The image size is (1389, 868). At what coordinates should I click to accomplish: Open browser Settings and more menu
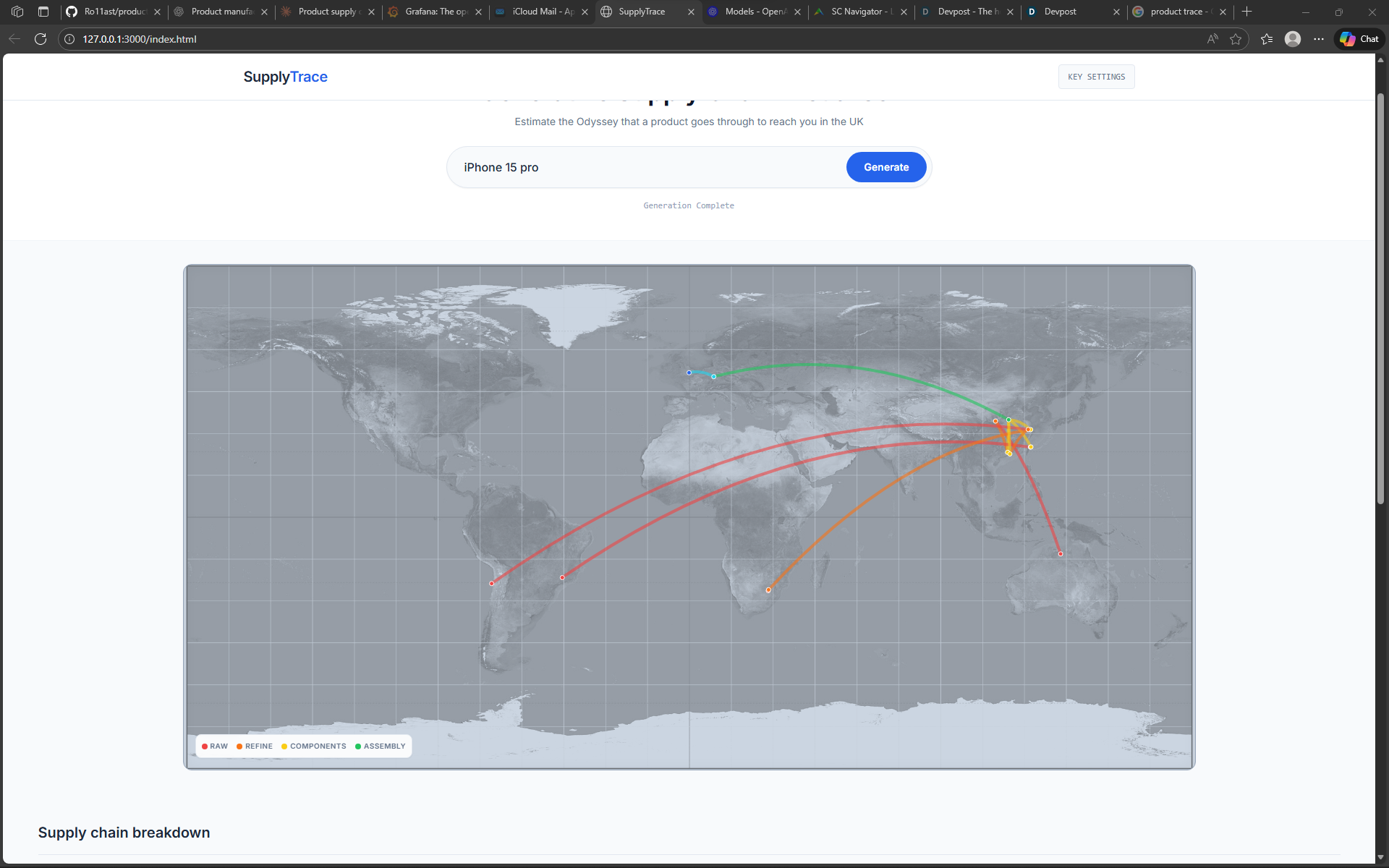click(x=1319, y=39)
